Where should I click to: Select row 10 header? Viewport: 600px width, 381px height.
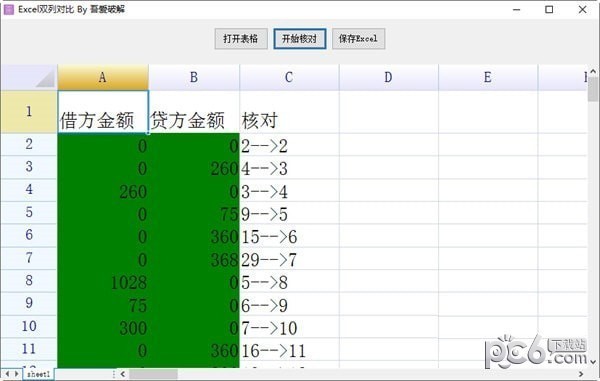pos(29,326)
